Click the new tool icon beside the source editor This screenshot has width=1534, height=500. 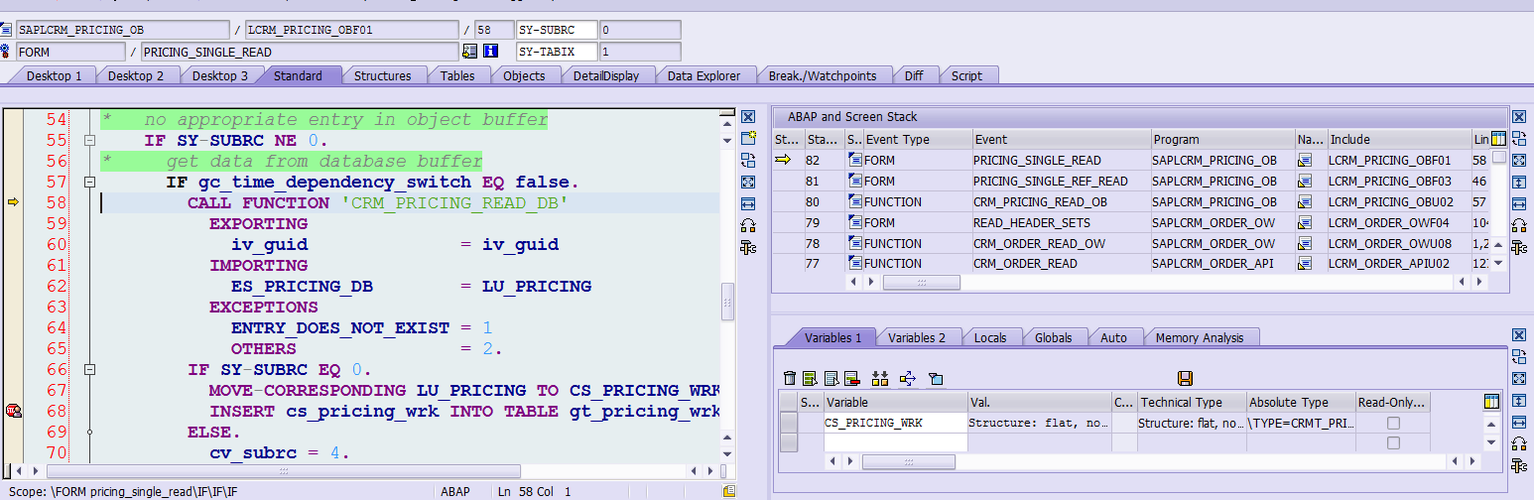click(747, 138)
